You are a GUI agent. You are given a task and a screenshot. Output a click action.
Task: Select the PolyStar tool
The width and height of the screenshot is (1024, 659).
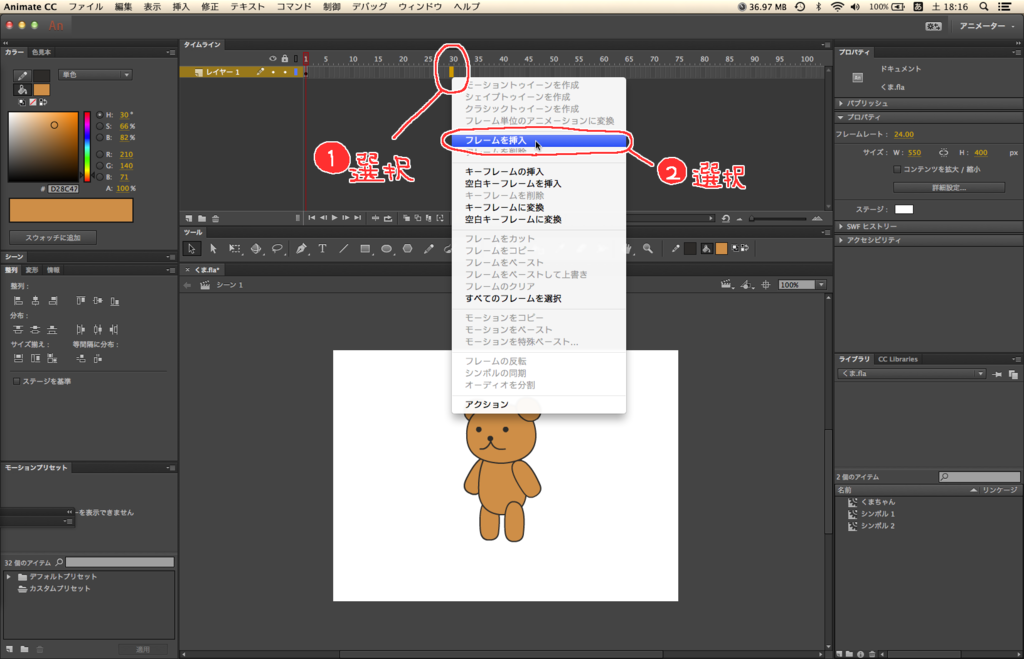(x=408, y=249)
